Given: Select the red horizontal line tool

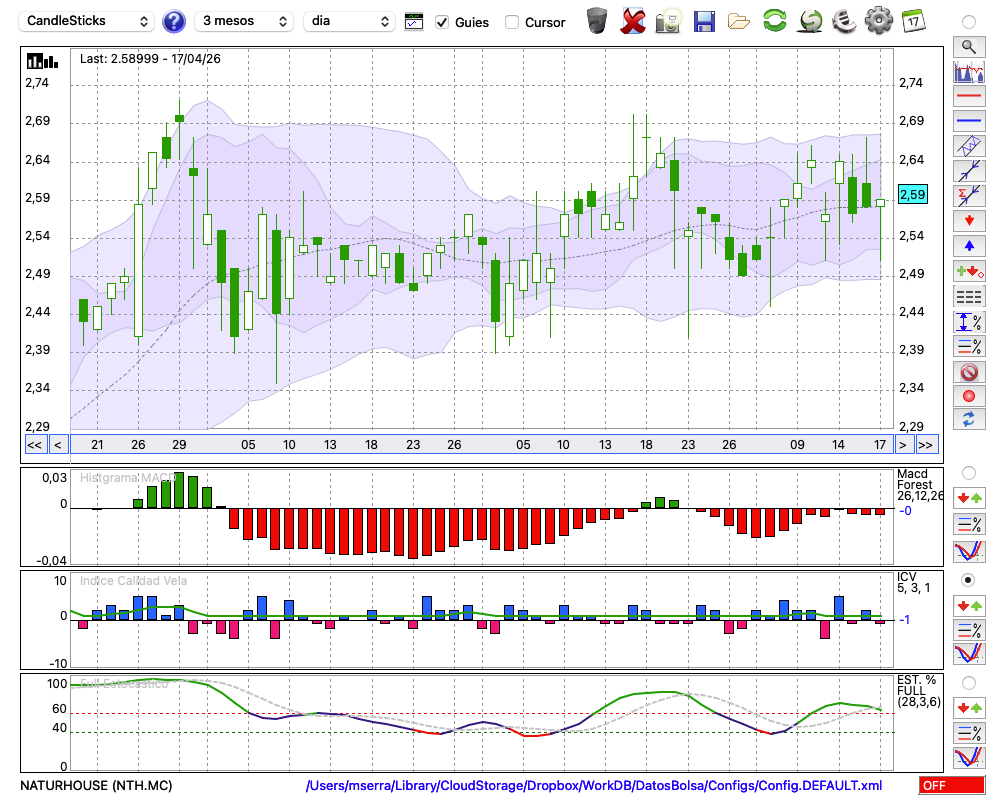Looking at the screenshot, I should point(969,96).
